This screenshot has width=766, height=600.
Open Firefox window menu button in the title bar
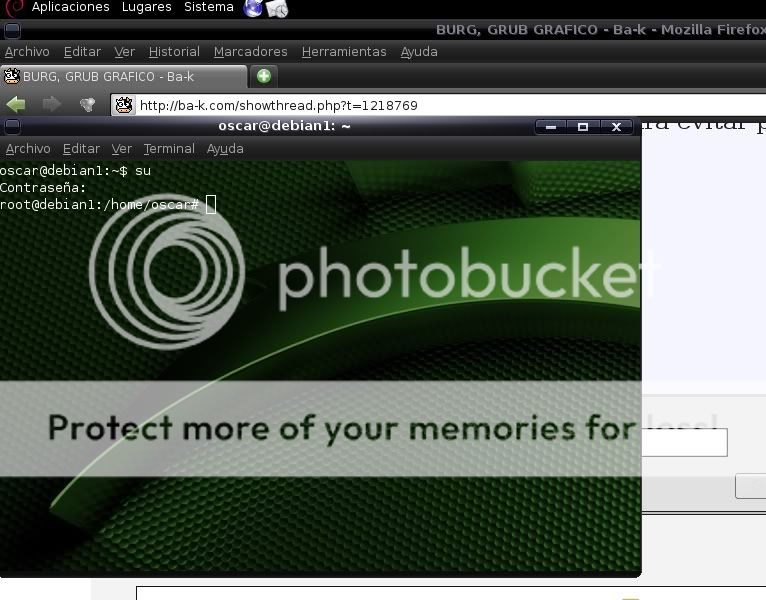pos(12,30)
